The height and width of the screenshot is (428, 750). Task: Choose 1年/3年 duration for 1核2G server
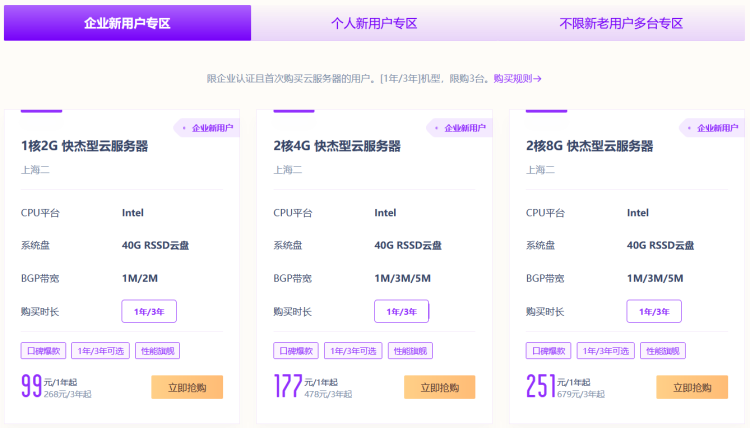149,311
